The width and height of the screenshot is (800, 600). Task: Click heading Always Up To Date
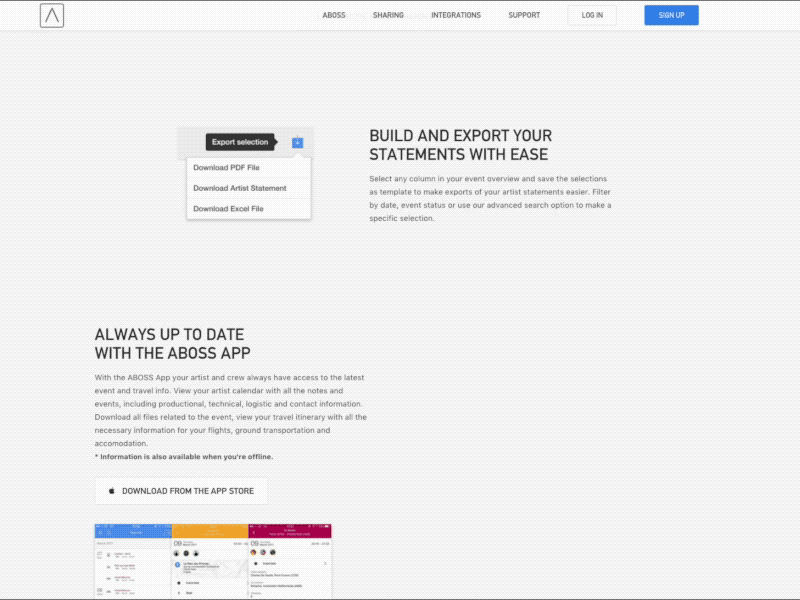click(x=172, y=343)
